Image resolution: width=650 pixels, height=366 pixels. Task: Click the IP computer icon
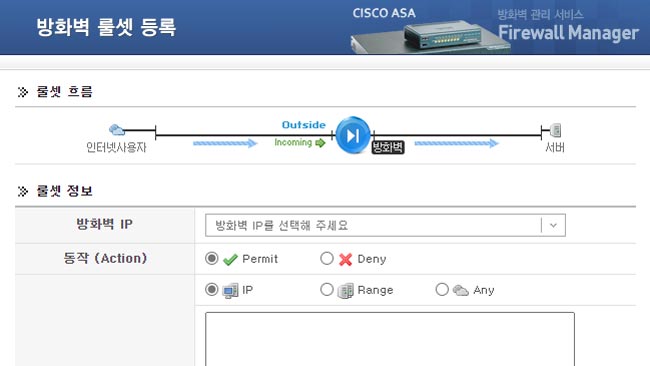click(230, 291)
